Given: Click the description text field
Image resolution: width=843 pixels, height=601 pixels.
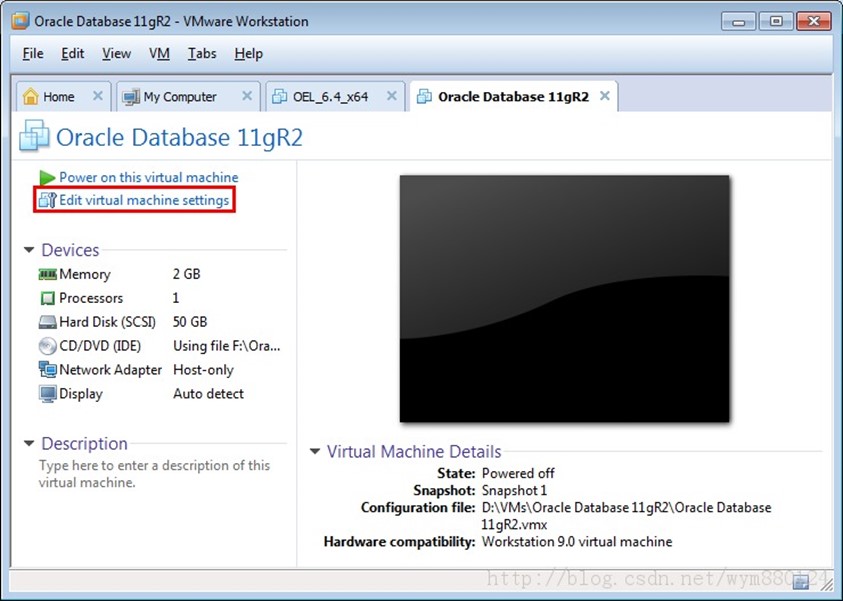Looking at the screenshot, I should click(x=154, y=474).
